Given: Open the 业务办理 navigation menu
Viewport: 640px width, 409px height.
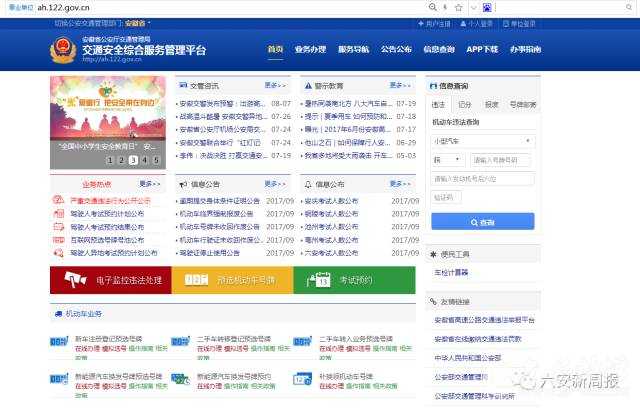Looking at the screenshot, I should coord(310,49).
